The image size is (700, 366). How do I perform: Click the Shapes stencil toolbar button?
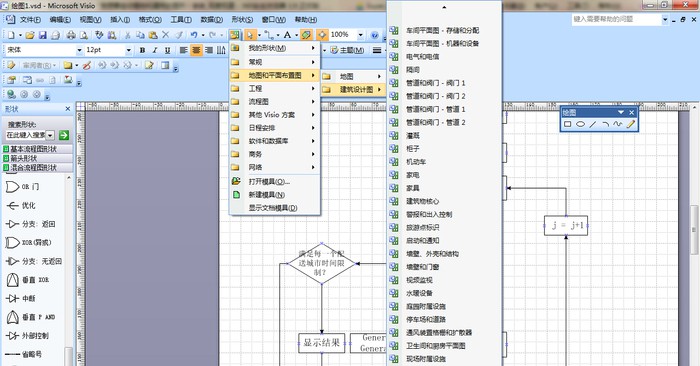tap(234, 35)
